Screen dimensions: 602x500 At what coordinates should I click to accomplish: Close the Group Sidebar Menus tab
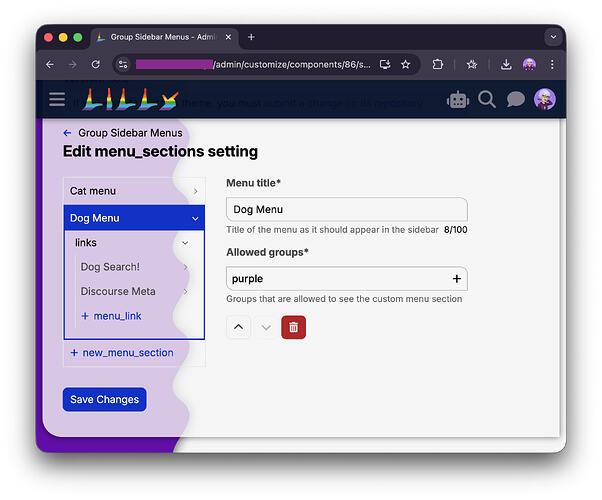pyautogui.click(x=228, y=37)
